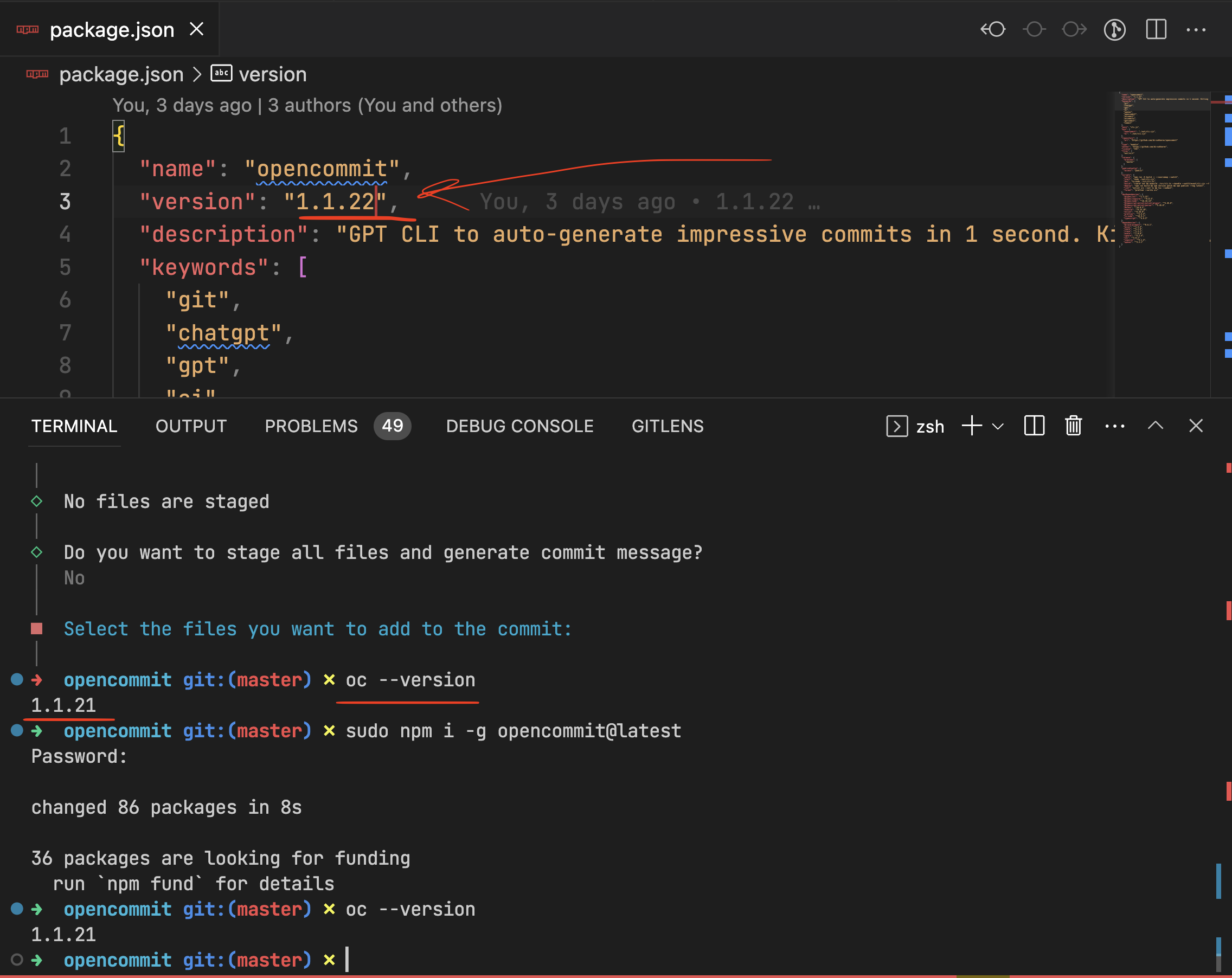Viewport: 1232px width, 978px height.
Task: Click the terminal input prompt cursor
Action: tap(347, 960)
